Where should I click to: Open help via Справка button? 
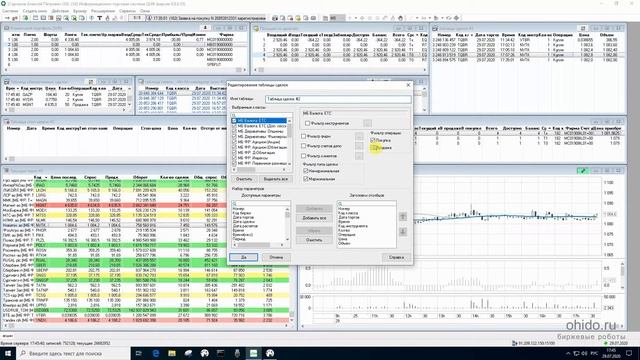click(396, 258)
